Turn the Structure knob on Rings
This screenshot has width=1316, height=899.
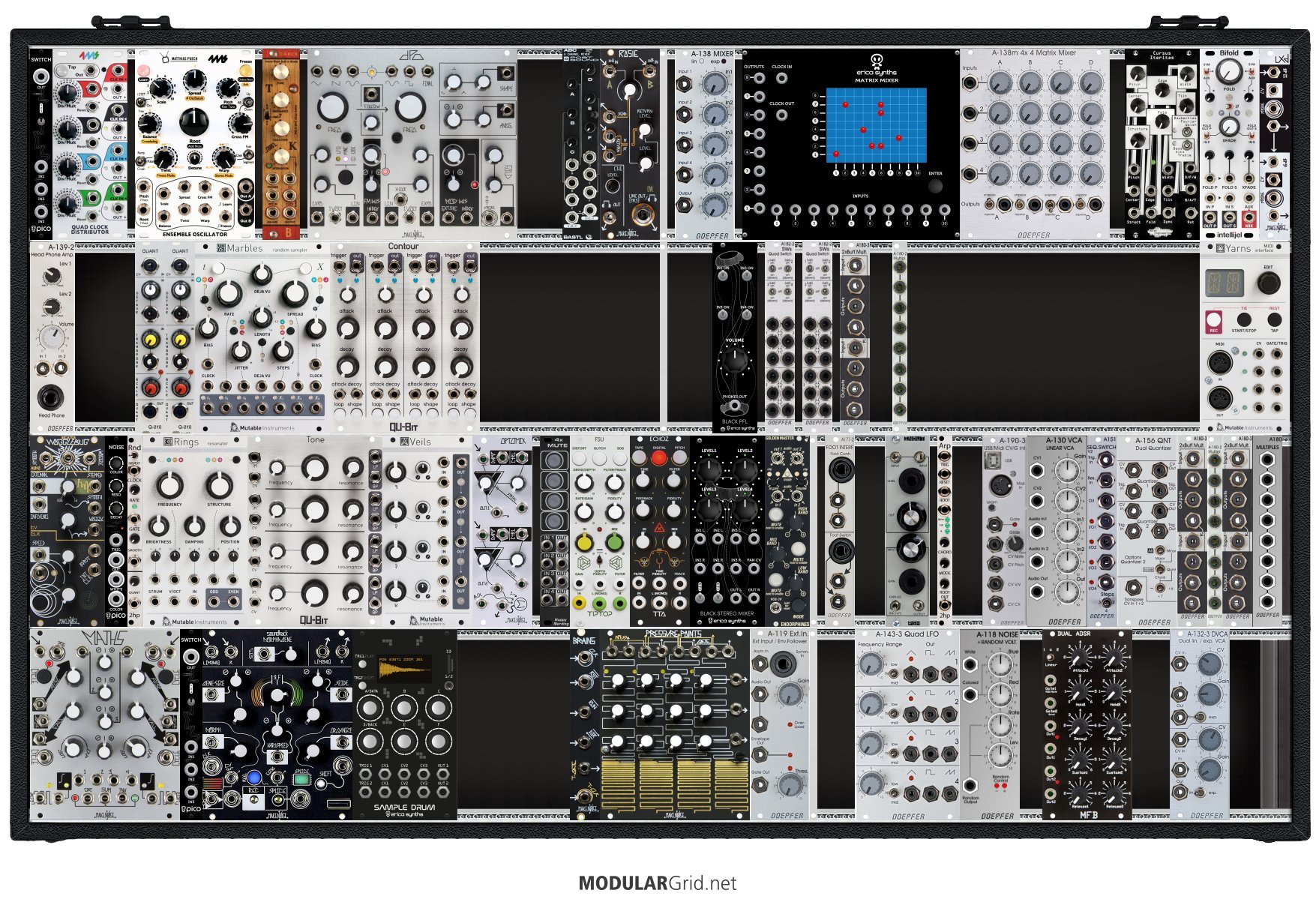pos(219,485)
